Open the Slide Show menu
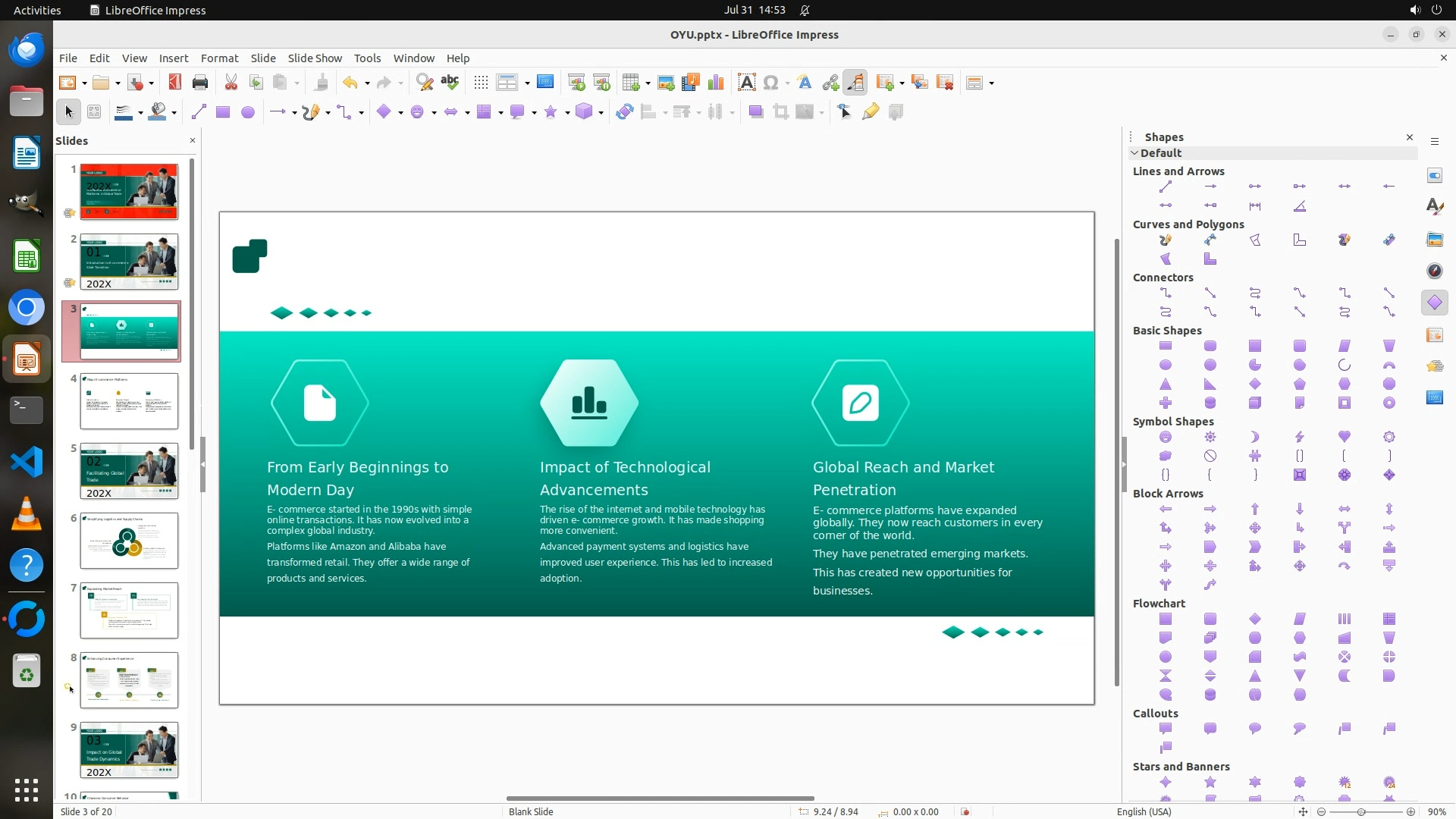Image resolution: width=1456 pixels, height=819 pixels. point(315,58)
